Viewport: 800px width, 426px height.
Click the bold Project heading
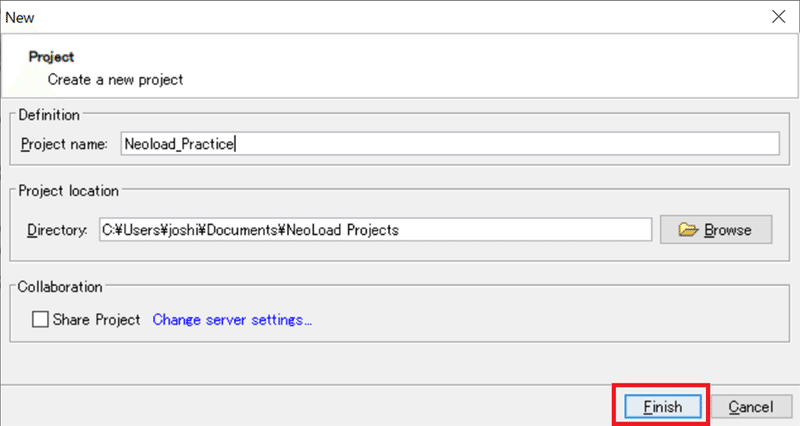[x=51, y=57]
